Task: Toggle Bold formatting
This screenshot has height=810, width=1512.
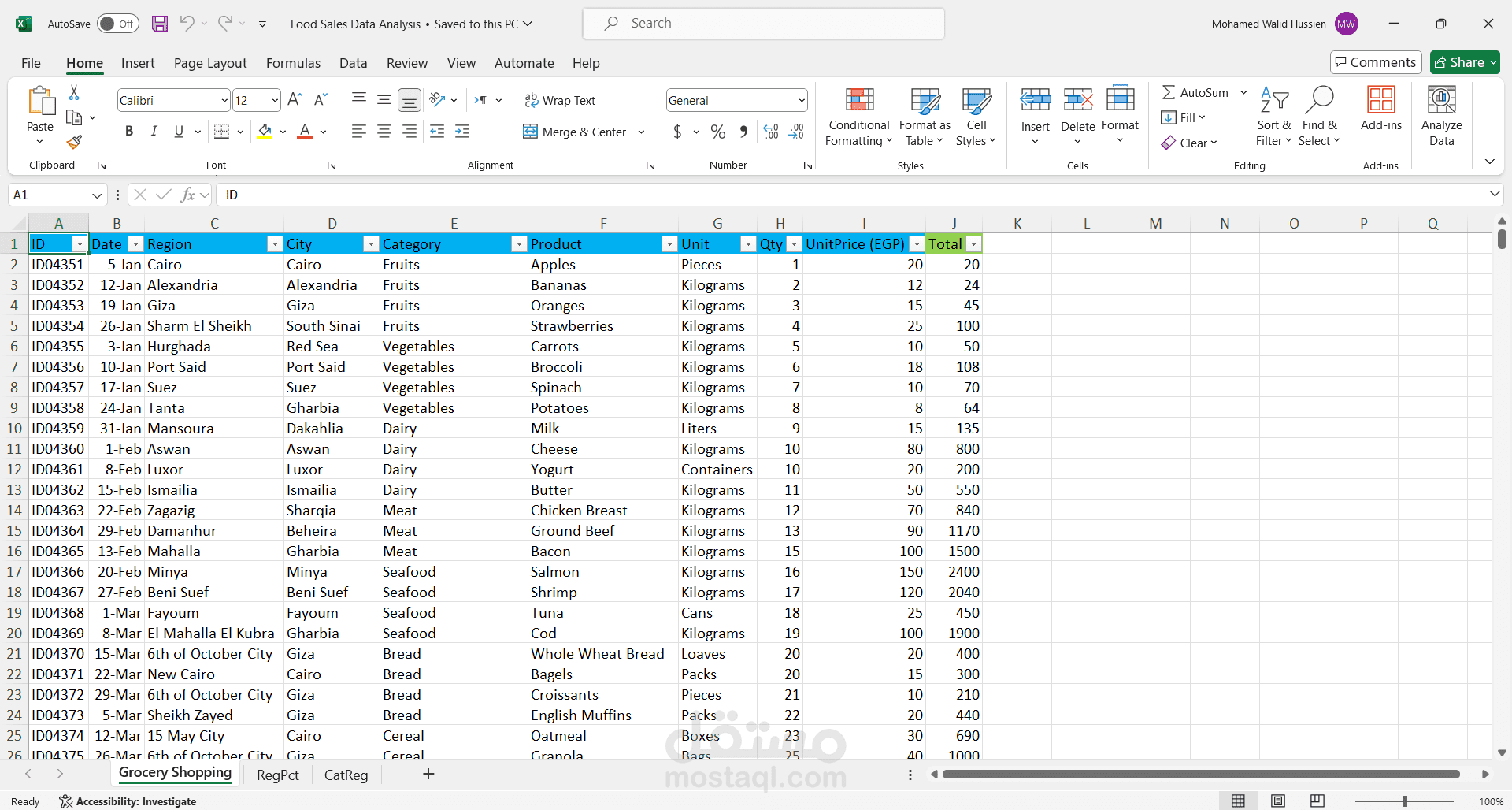Action: coord(129,132)
